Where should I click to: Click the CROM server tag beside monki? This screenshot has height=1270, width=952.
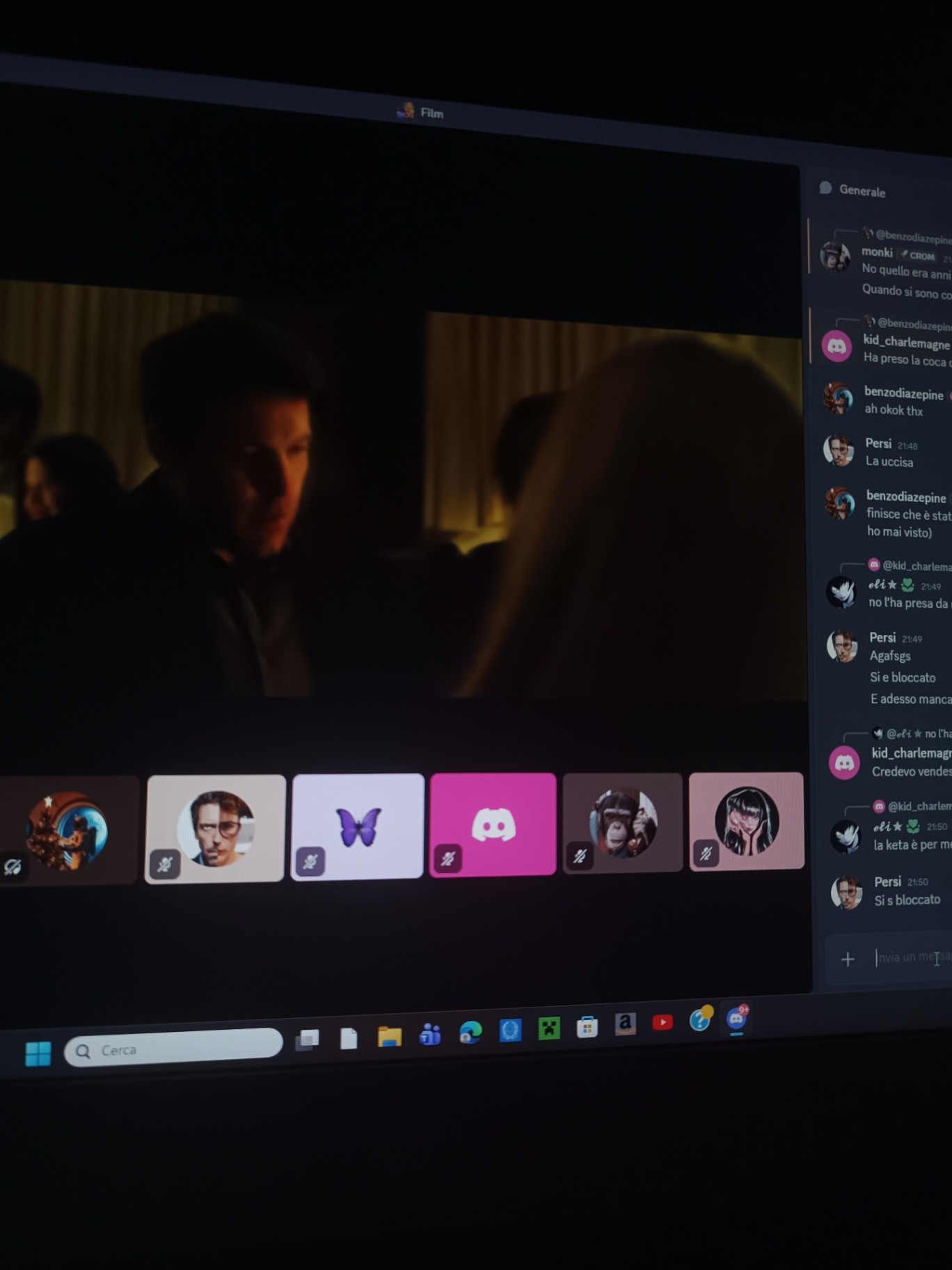(918, 256)
